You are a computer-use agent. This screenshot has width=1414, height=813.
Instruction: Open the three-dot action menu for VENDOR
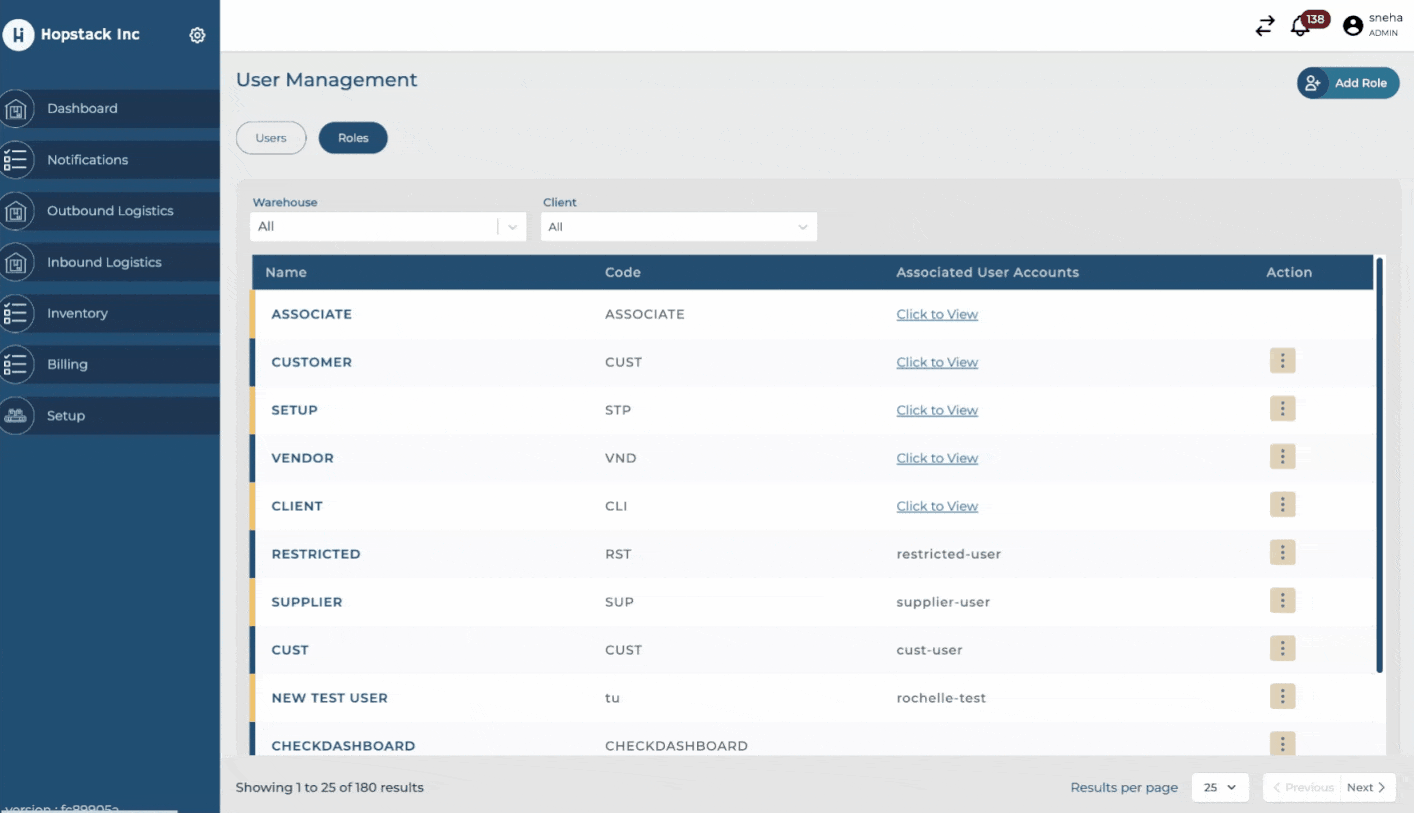1282,457
